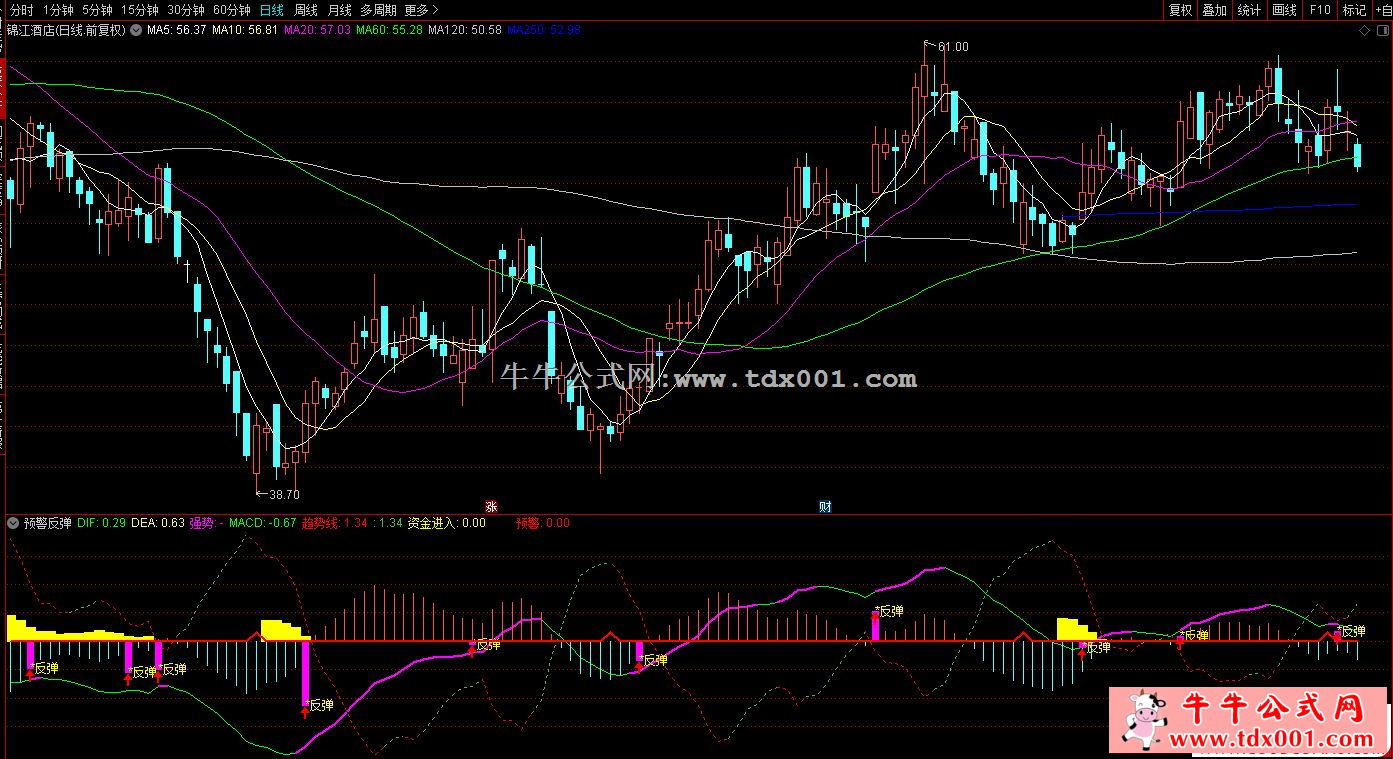Select the 1分钟 period tab
Screen dimensions: 1393x759
[58, 10]
